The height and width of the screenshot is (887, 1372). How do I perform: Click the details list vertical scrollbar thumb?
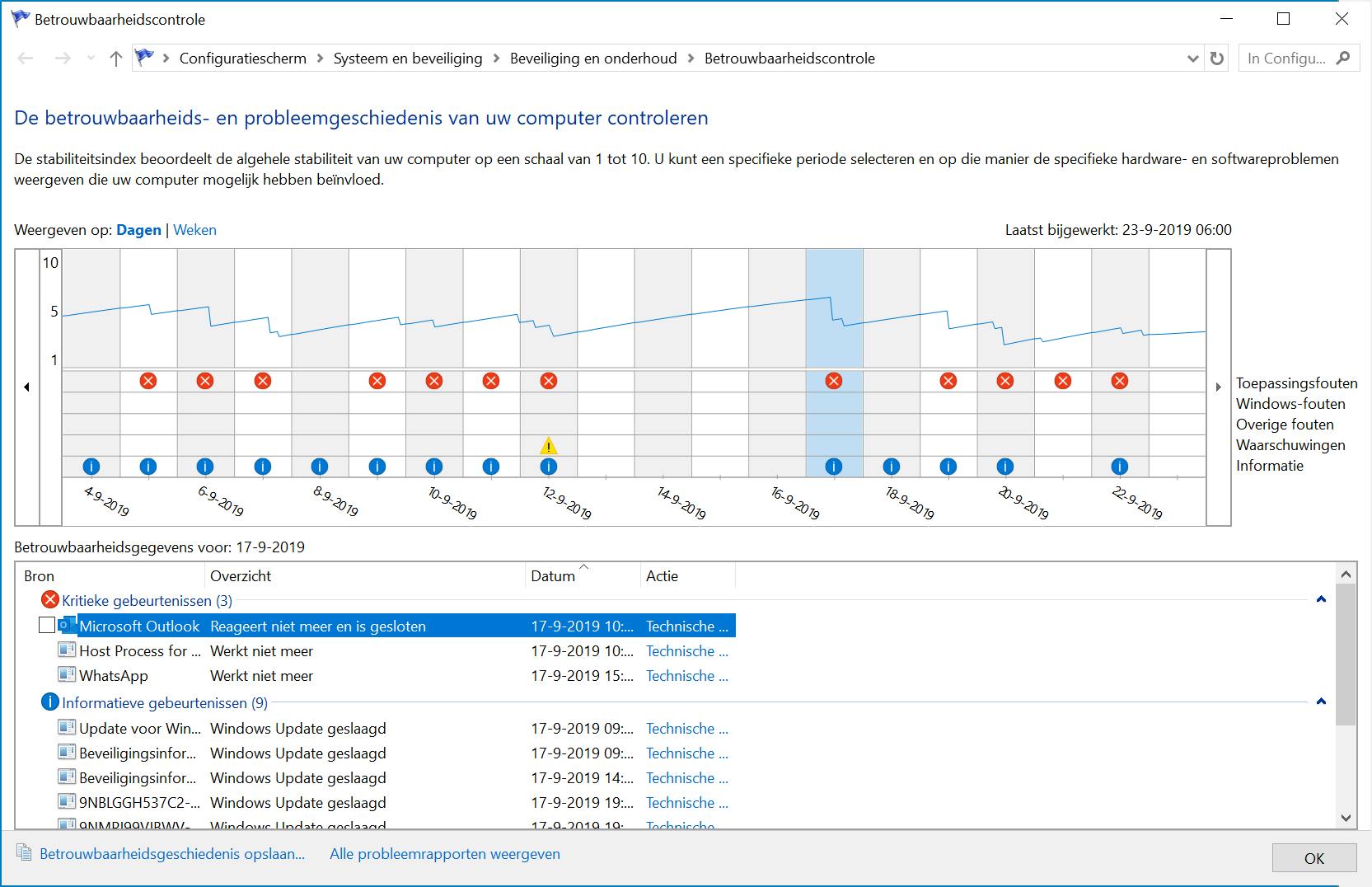pos(1346,655)
